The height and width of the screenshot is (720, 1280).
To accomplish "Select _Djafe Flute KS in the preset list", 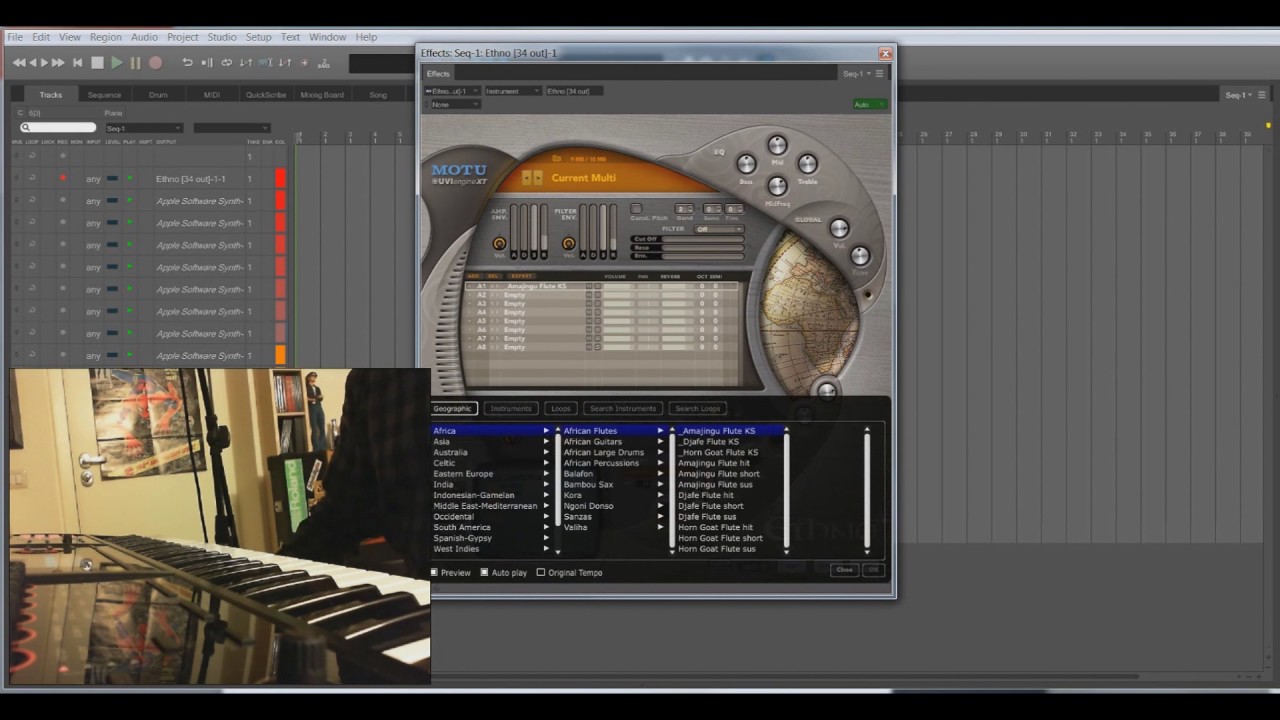I will pos(708,442).
